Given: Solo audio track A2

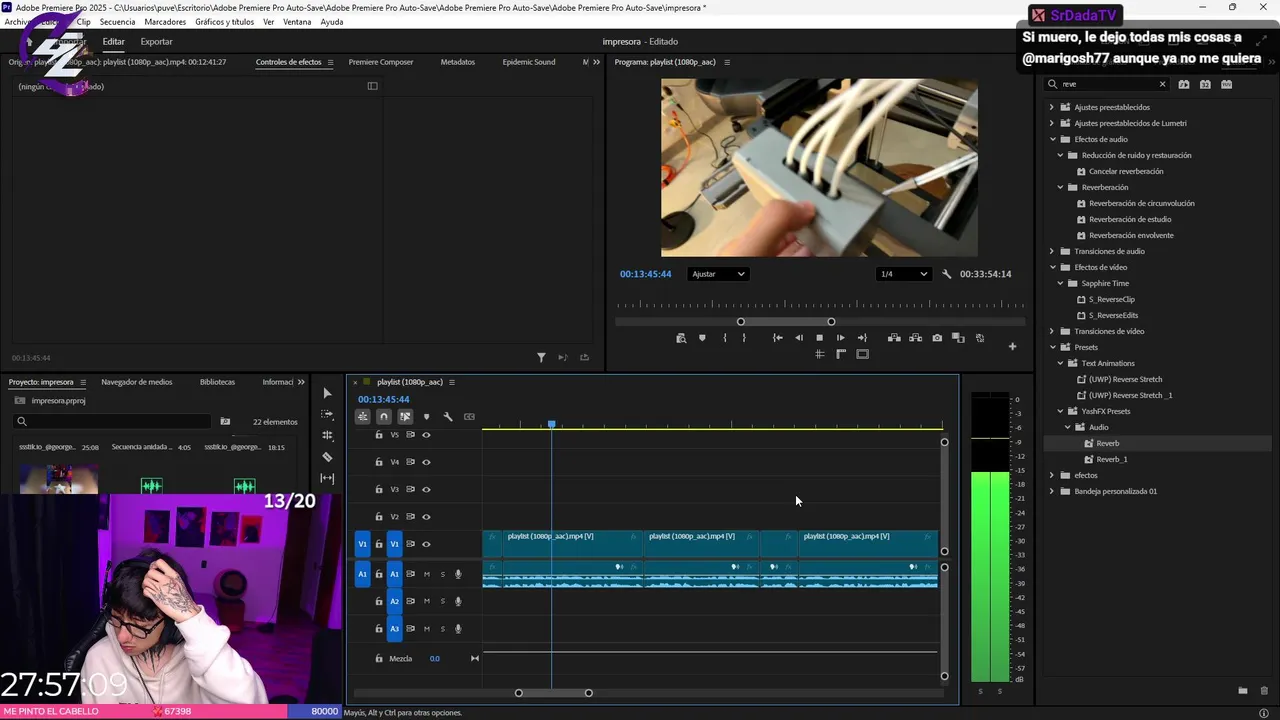Looking at the screenshot, I should 443,601.
